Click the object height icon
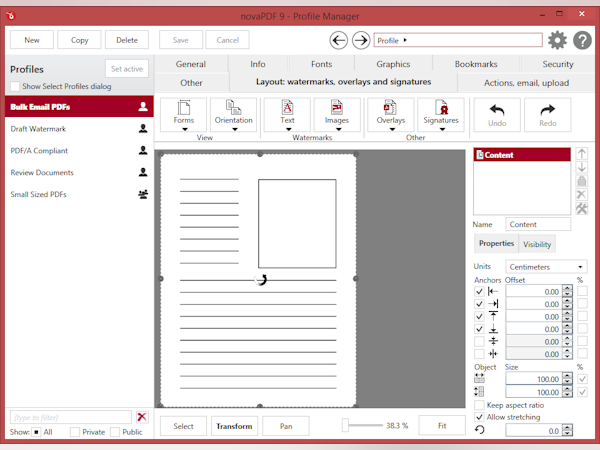This screenshot has width=600, height=450. pos(479,391)
